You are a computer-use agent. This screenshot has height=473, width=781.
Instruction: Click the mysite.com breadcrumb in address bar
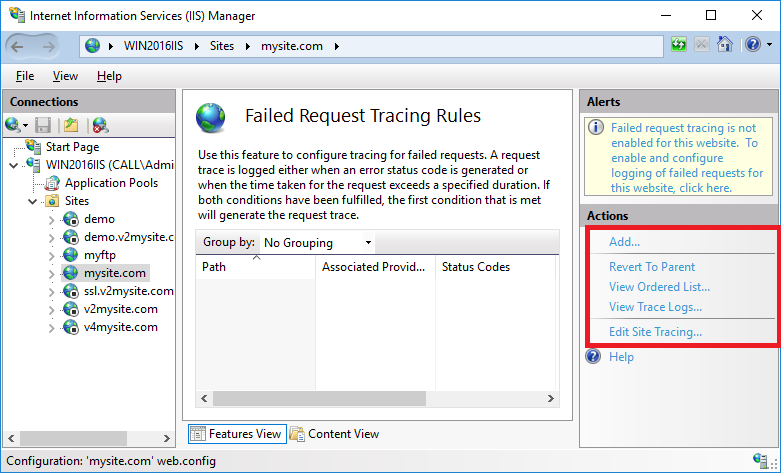292,46
